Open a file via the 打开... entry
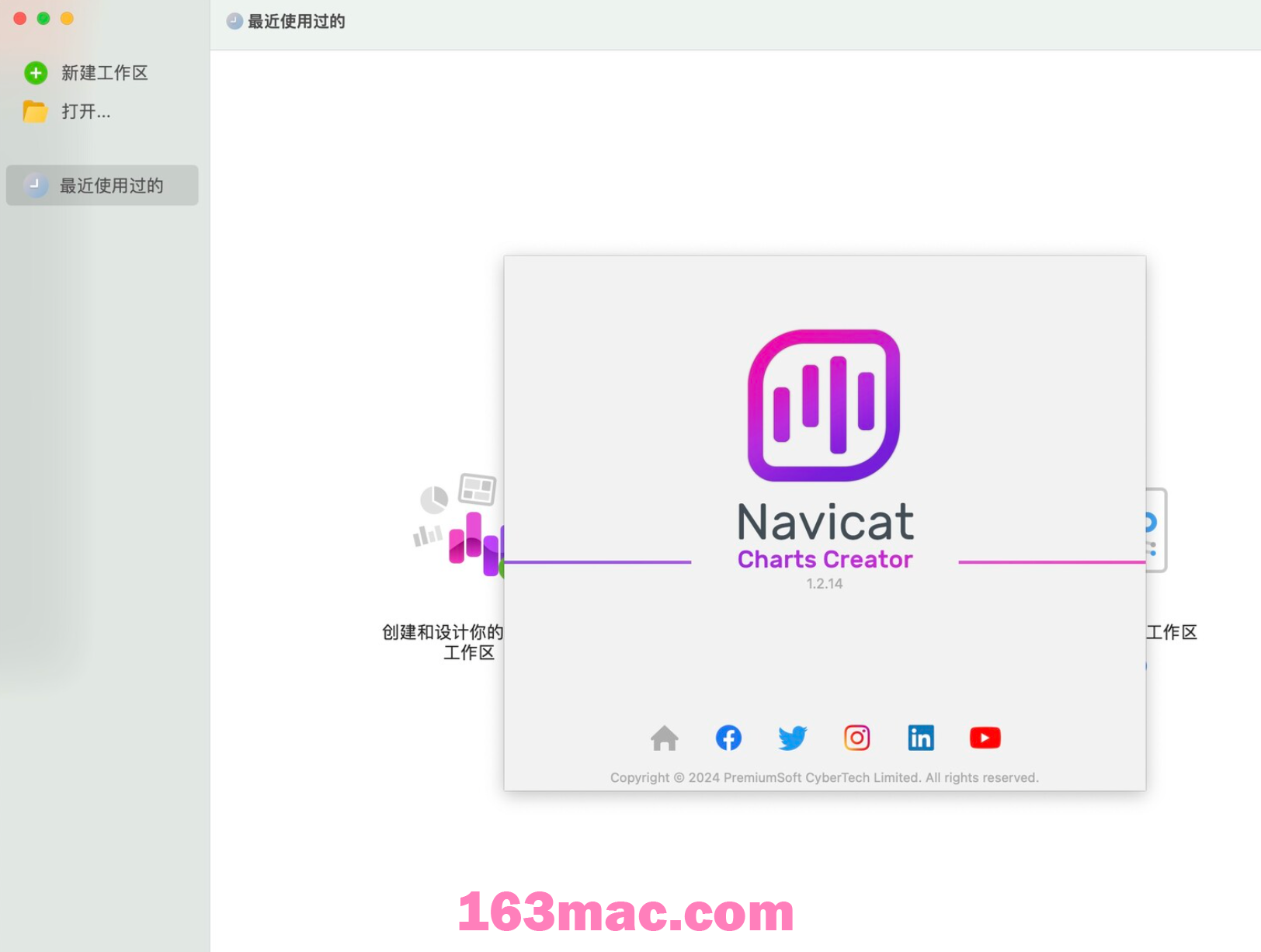This screenshot has width=1261, height=952. 86,112
